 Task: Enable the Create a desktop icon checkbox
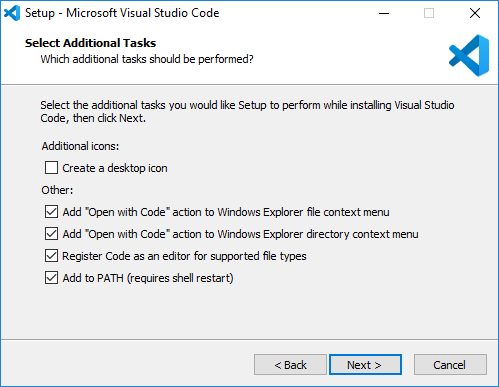click(51, 168)
